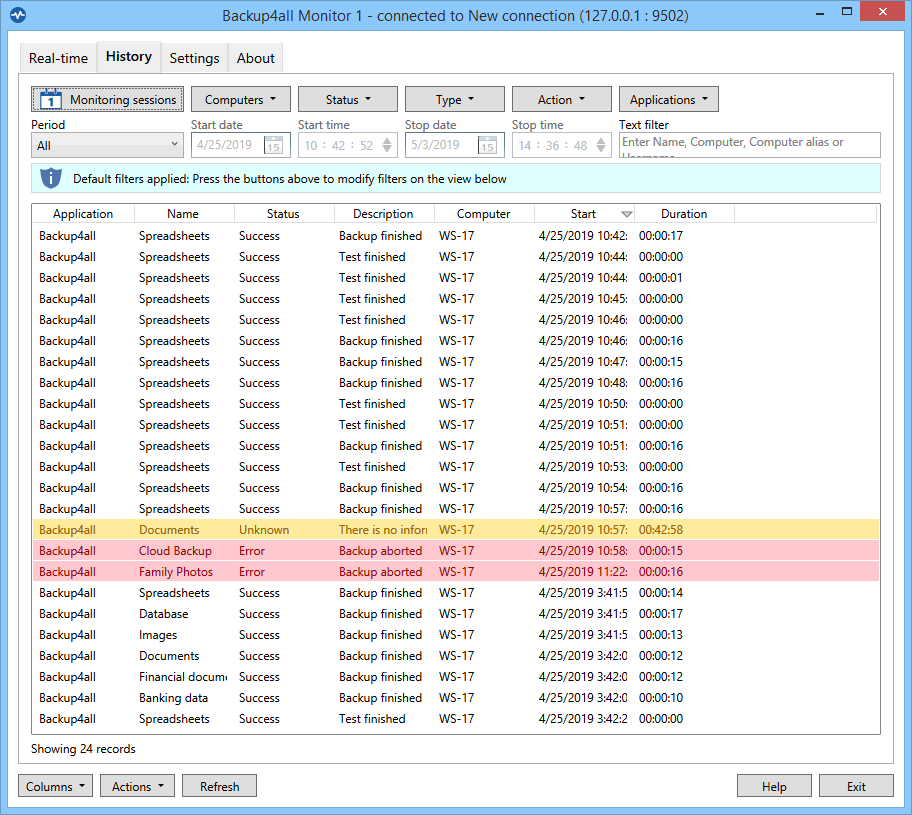The height and width of the screenshot is (815, 912).
Task: Open the Actions dropdown button
Action: tap(137, 786)
